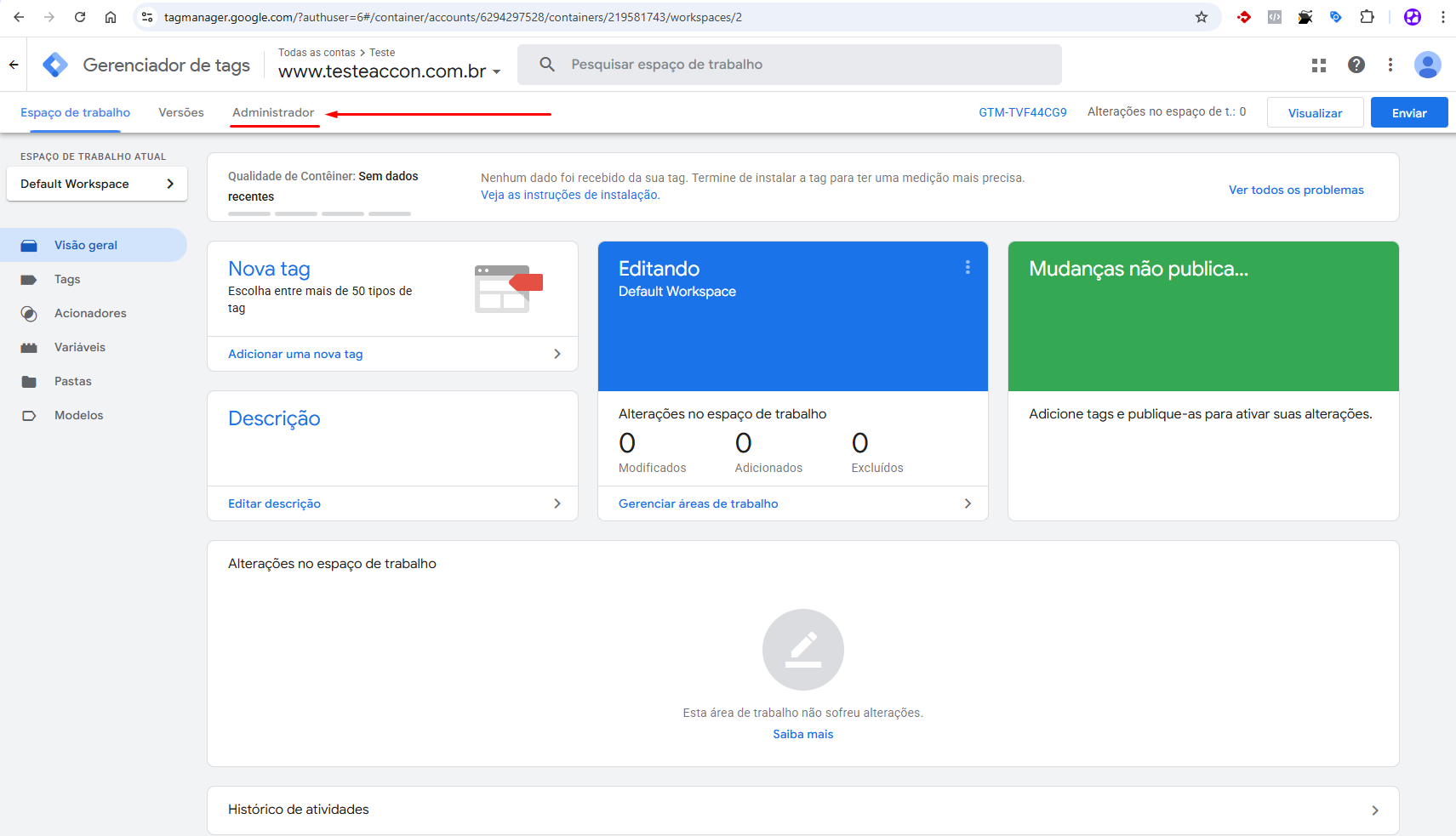The image size is (1456, 836).
Task: Click the pencil icon in empty changes area
Action: click(803, 650)
